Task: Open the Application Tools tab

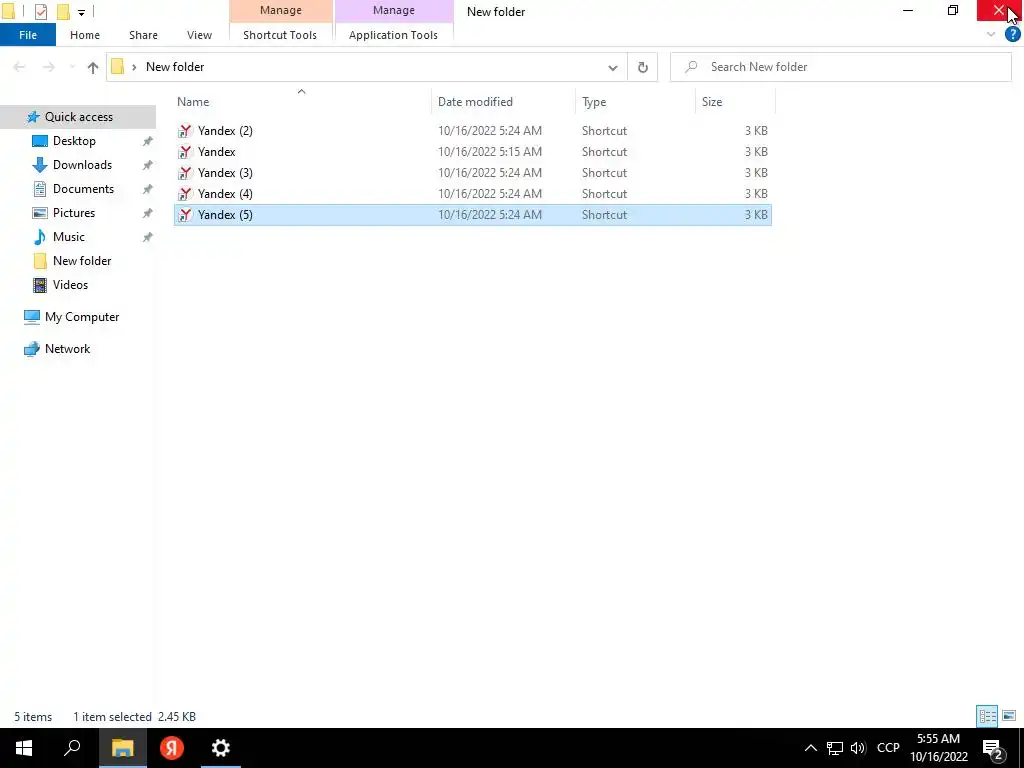Action: pos(393,35)
